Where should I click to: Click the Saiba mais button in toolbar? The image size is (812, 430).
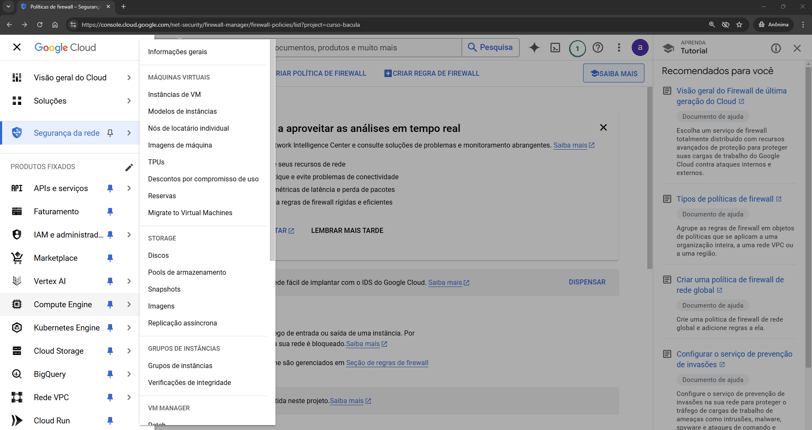pyautogui.click(x=614, y=74)
